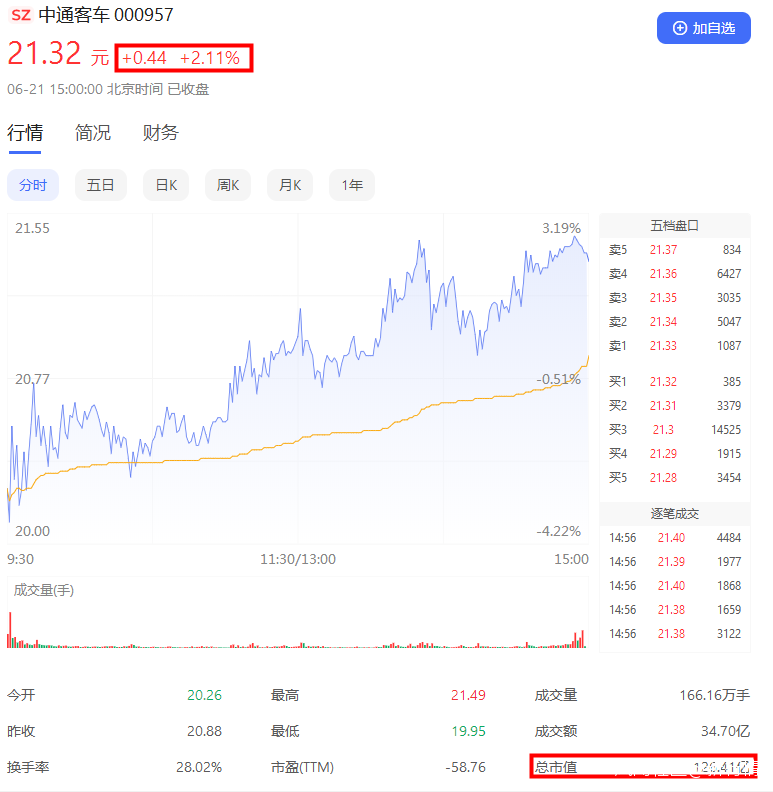Click the 买3 row volume 14525

click(x=726, y=429)
